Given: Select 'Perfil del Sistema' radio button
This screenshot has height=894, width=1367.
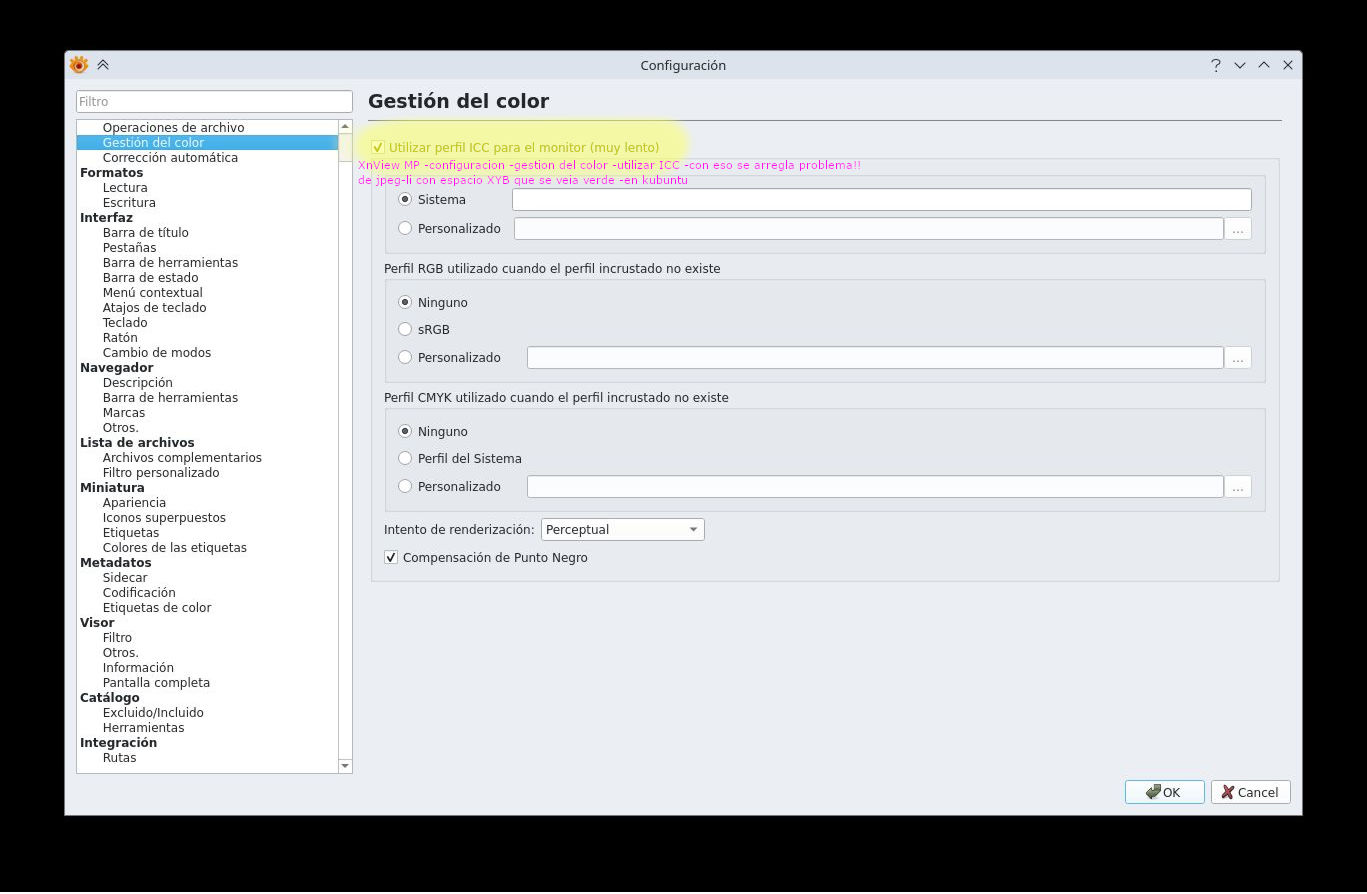Looking at the screenshot, I should click(x=405, y=458).
